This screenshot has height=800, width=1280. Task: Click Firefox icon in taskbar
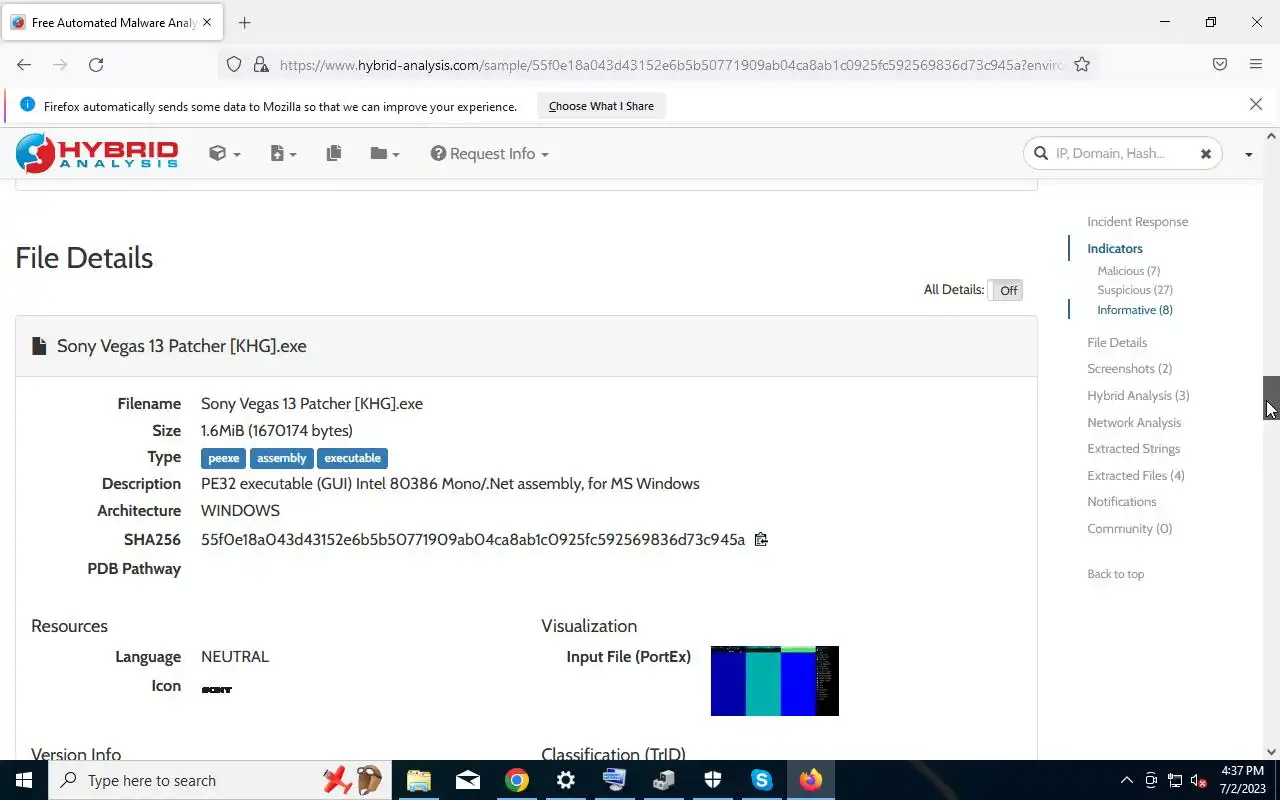[811, 780]
